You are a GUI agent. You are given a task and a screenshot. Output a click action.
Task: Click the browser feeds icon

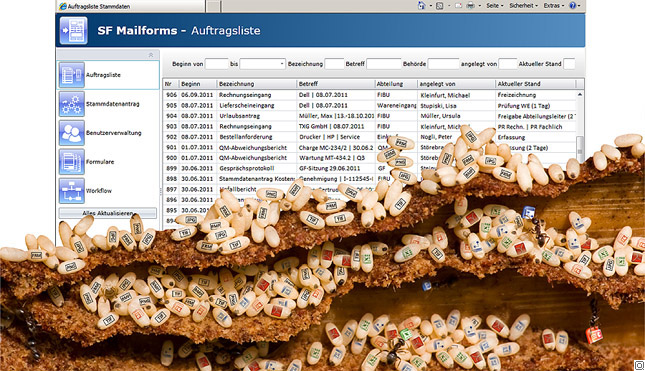point(439,6)
